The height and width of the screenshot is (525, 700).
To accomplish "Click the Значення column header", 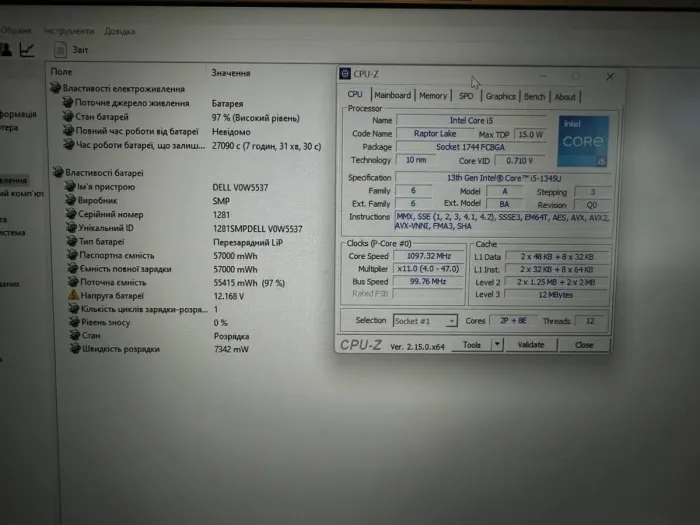I will tap(231, 73).
